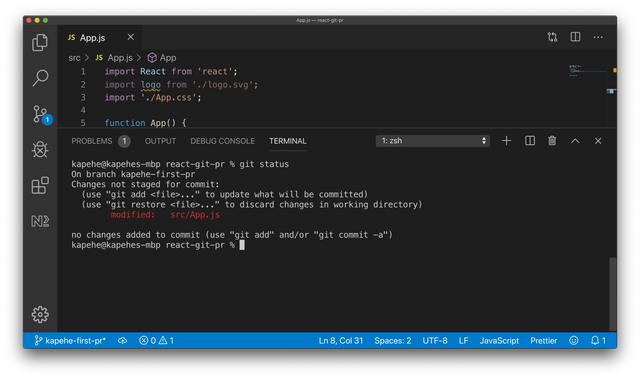Switch to the PROBLEMS panel tab
Viewport: 640px width, 379px height.
[x=100, y=141]
